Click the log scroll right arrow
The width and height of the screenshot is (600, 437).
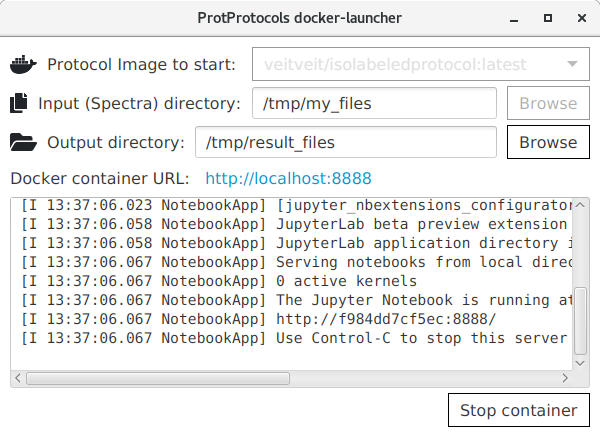[565, 378]
